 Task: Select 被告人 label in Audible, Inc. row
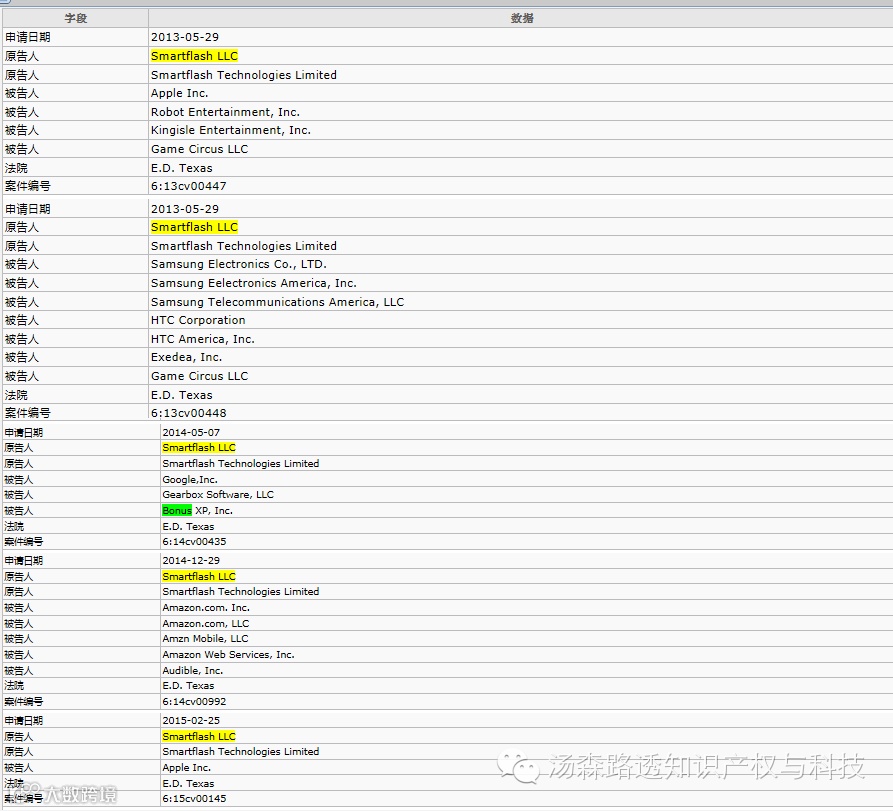point(18,670)
